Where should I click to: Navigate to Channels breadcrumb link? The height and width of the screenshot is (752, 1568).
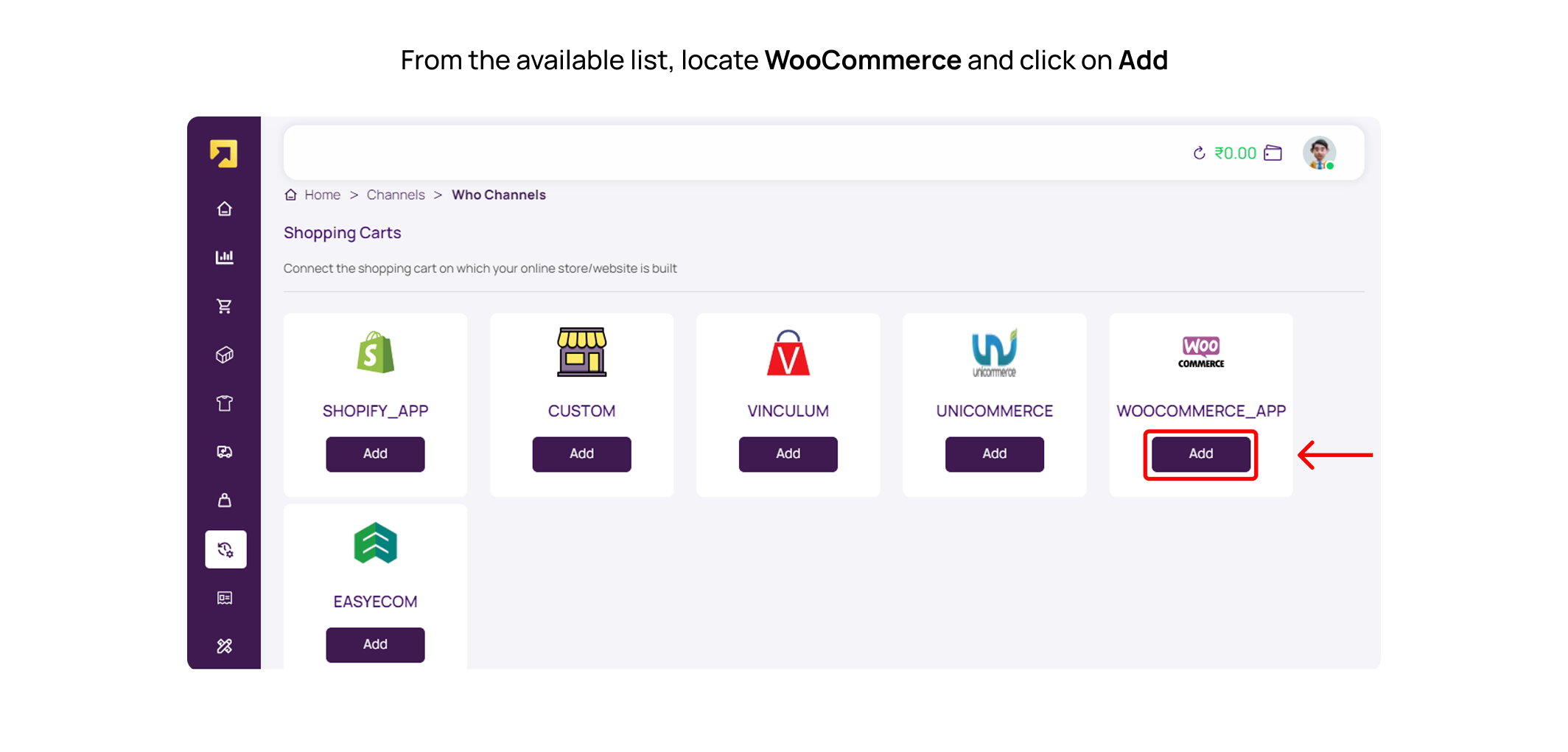[x=396, y=195]
